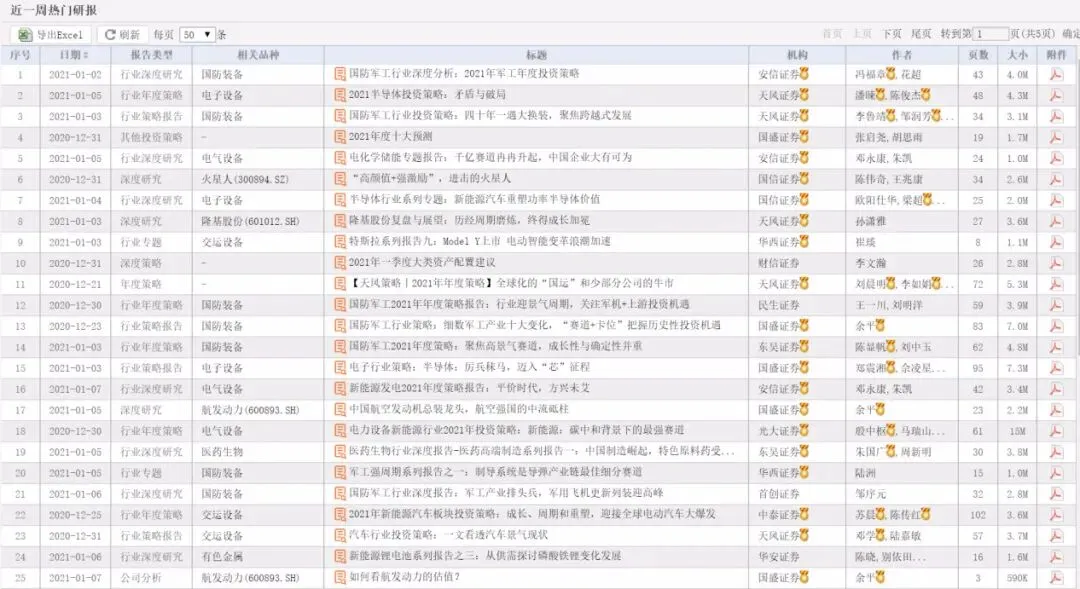Click document icon beside 2021年度十大预测 title
Viewport: 1080px width, 589px height.
[x=340, y=136]
